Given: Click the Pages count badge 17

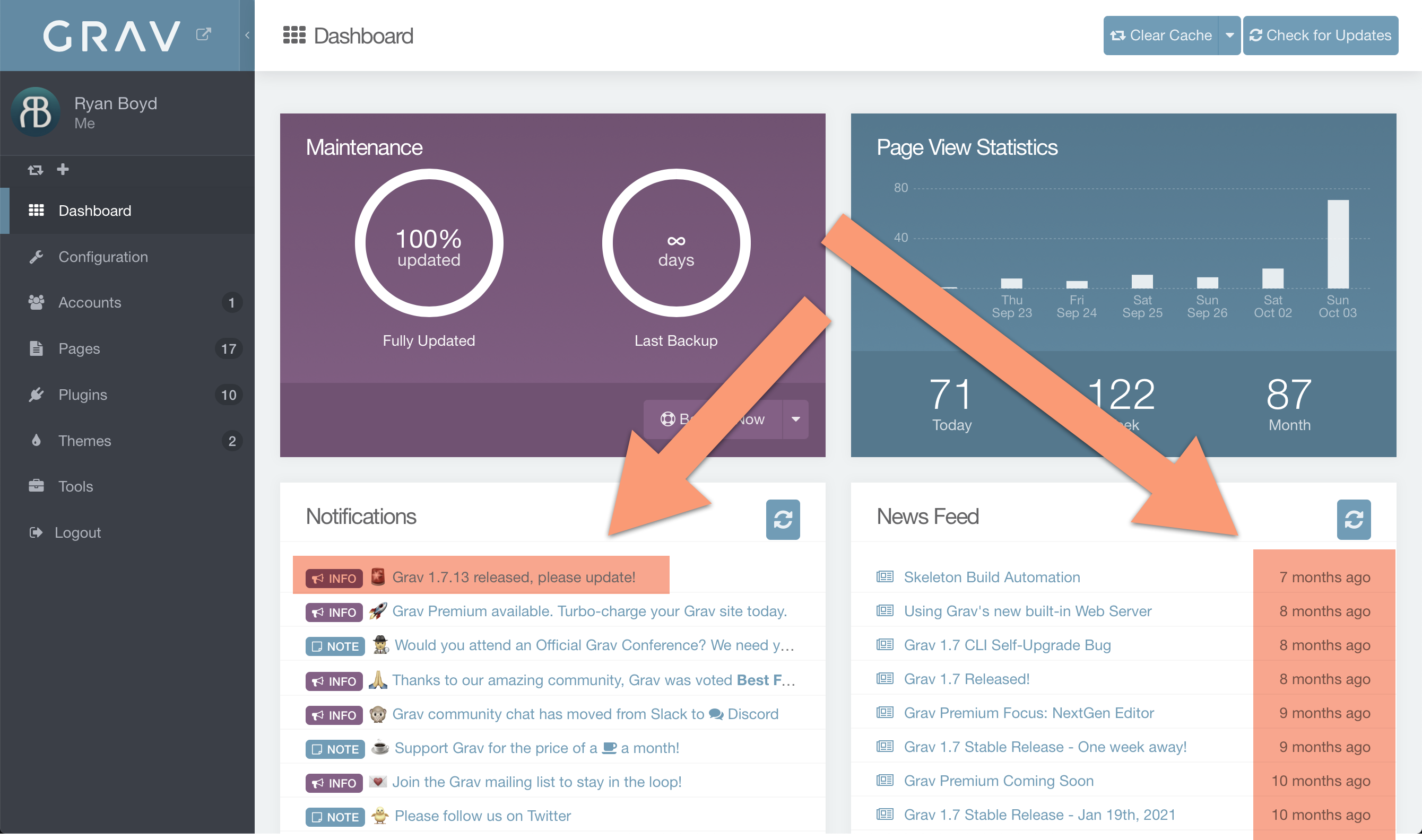Looking at the screenshot, I should [229, 349].
